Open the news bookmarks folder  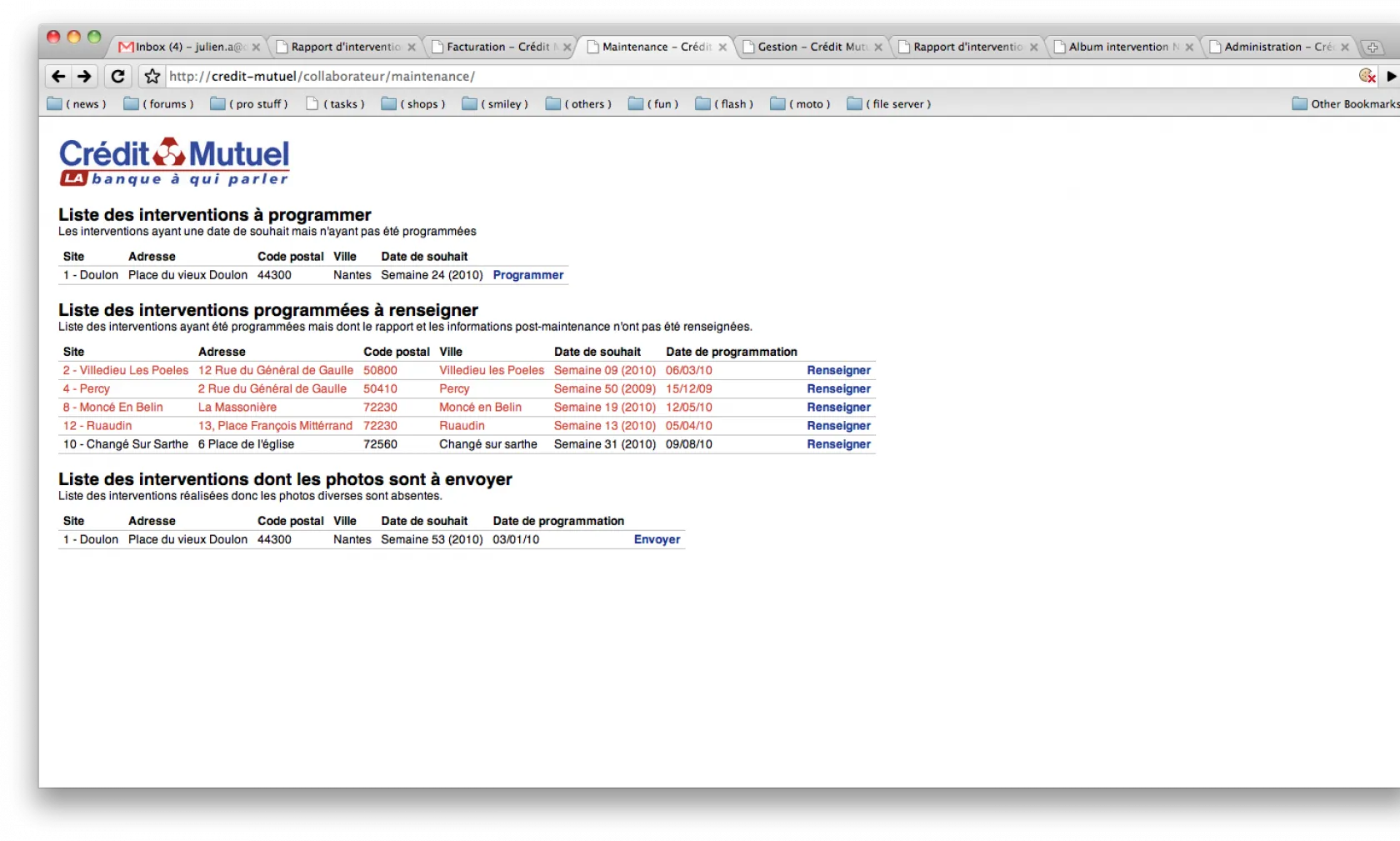click(77, 104)
